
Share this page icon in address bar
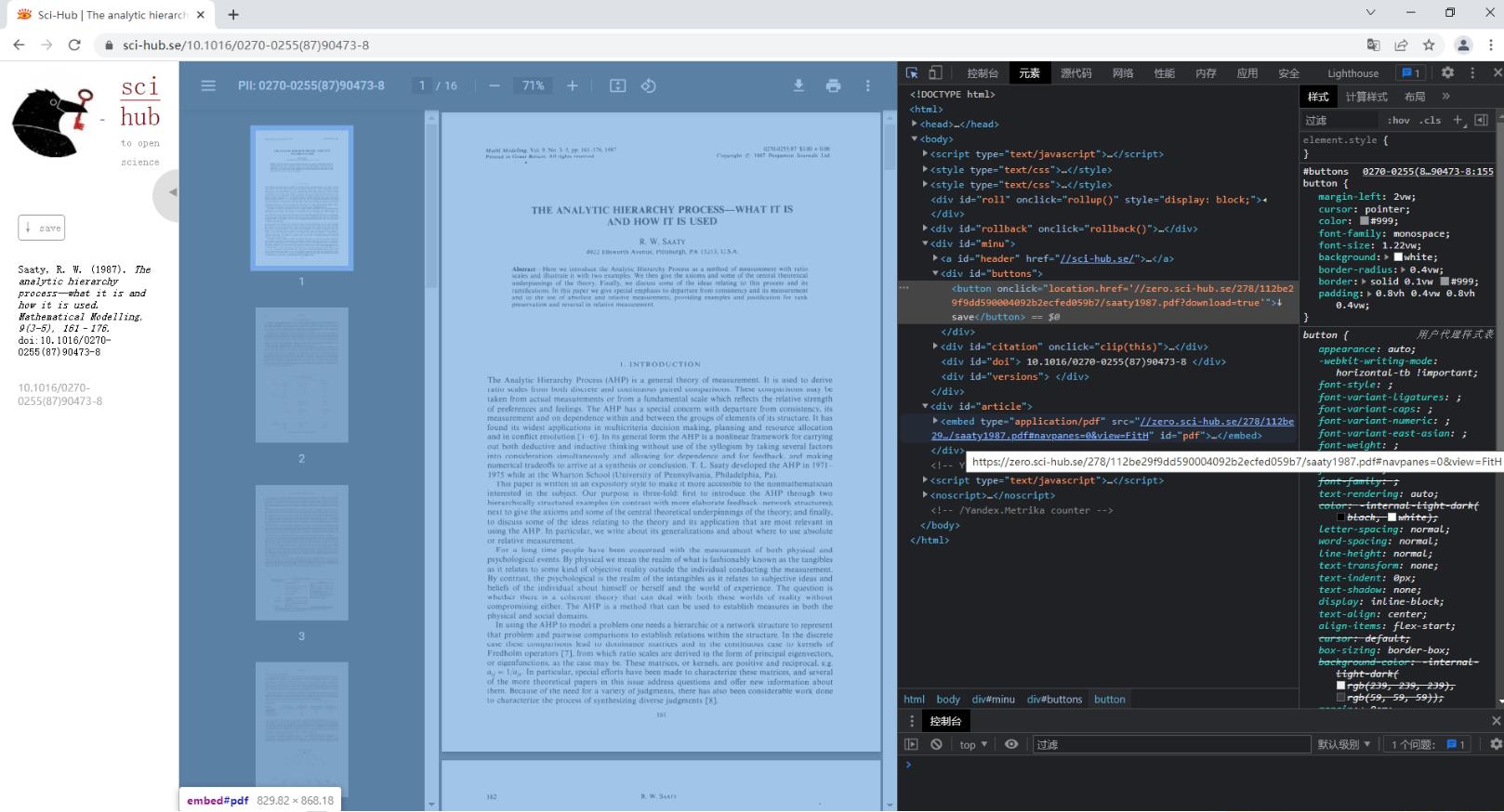click(x=1401, y=45)
